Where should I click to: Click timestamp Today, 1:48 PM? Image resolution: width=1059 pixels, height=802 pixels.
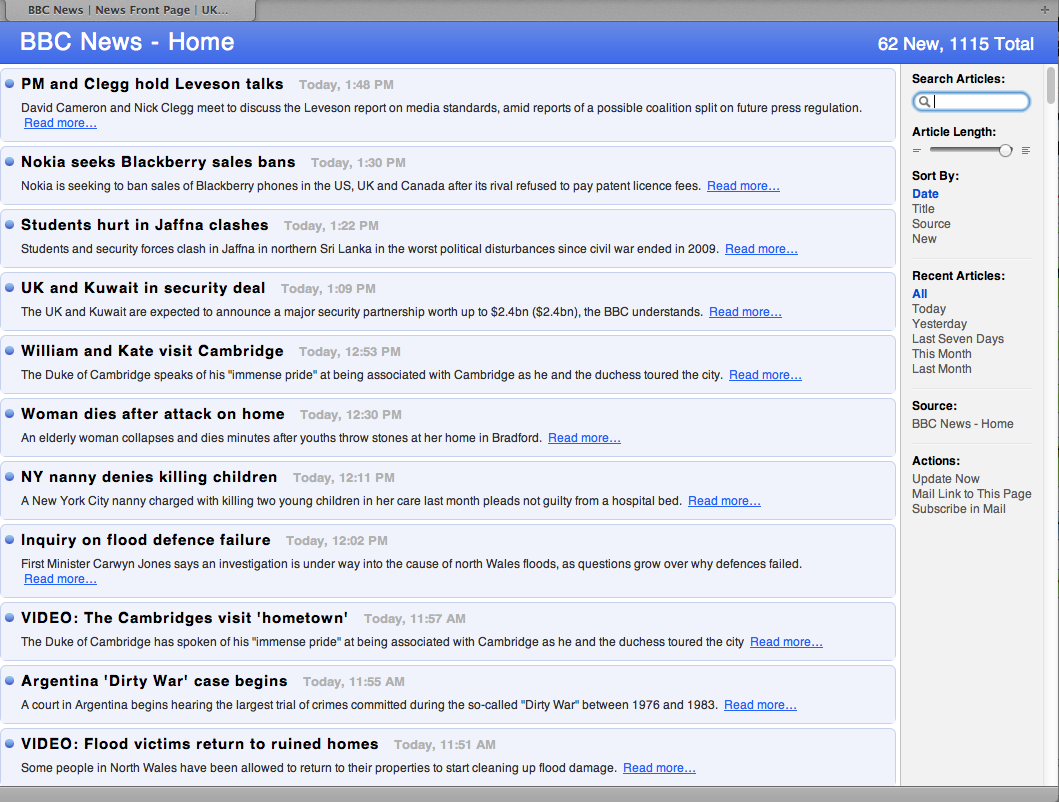346,85
